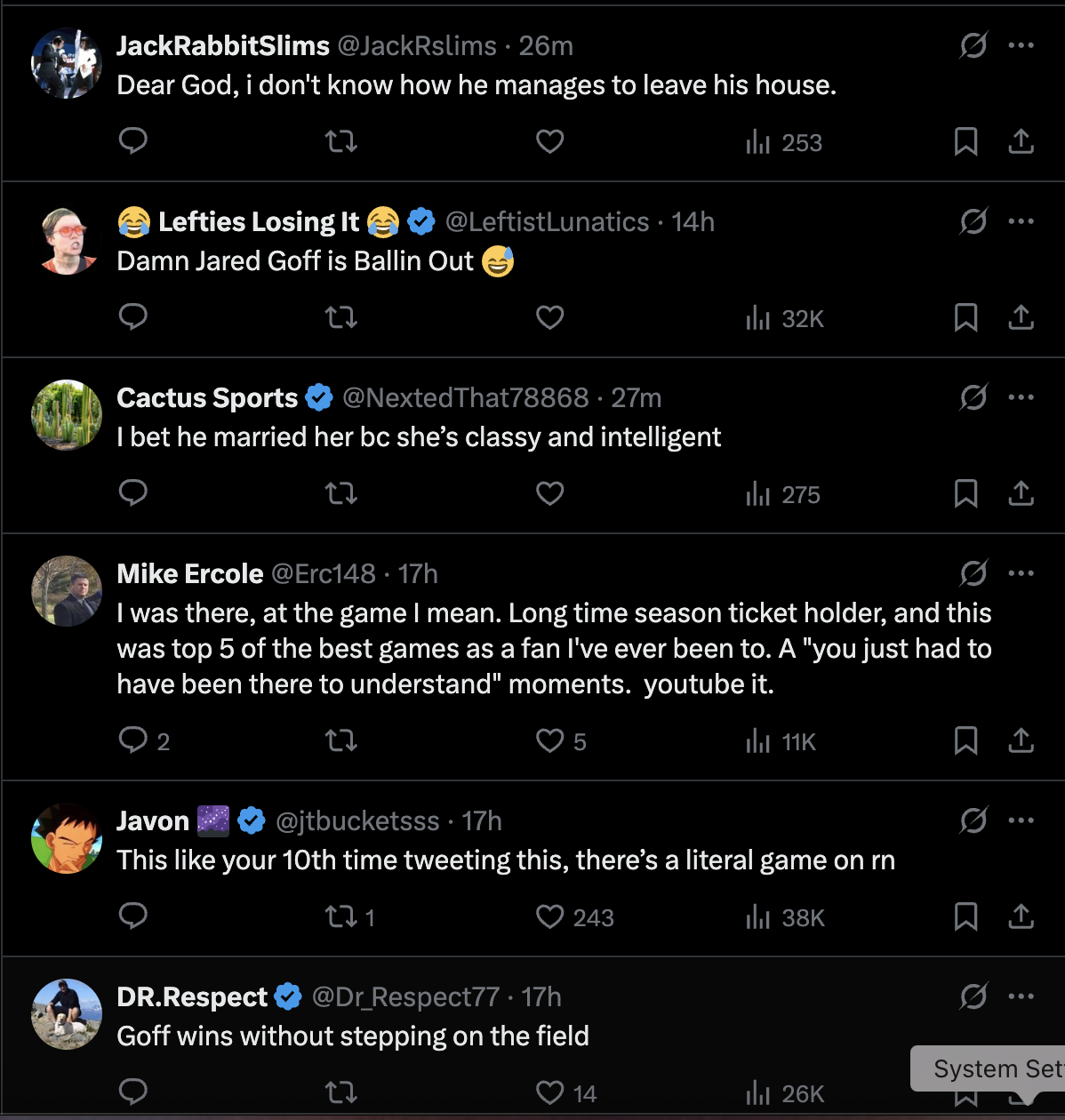Image resolution: width=1065 pixels, height=1120 pixels.
Task: View analytics for Lefties Losing It tweet
Action: coord(784,318)
